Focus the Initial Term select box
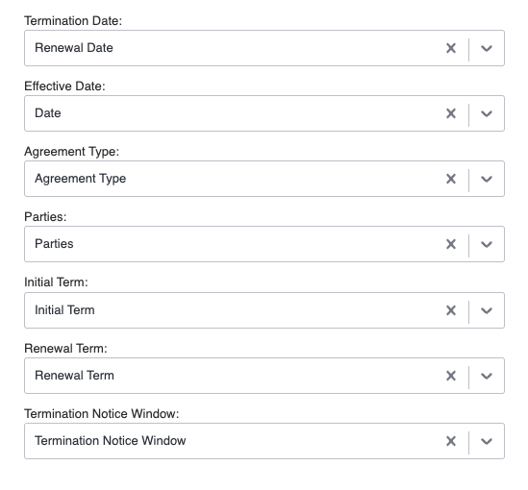The height and width of the screenshot is (490, 528). pos(264,310)
